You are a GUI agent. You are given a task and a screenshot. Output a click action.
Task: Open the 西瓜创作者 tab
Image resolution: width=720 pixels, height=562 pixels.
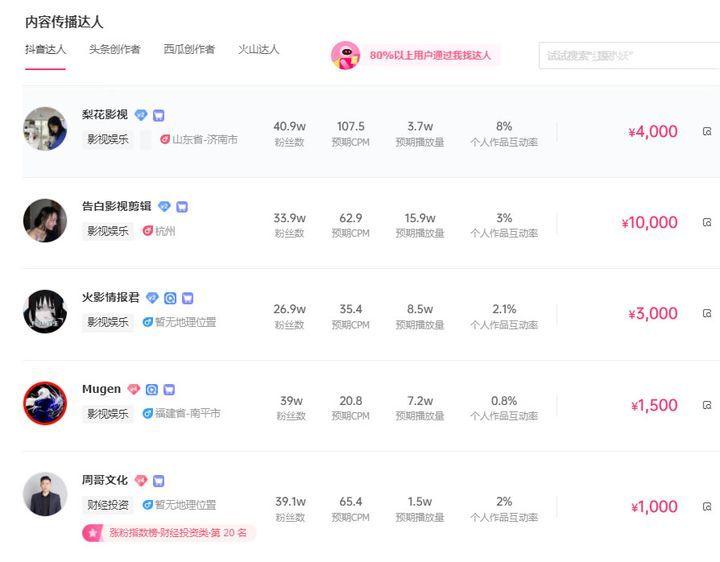pos(189,49)
